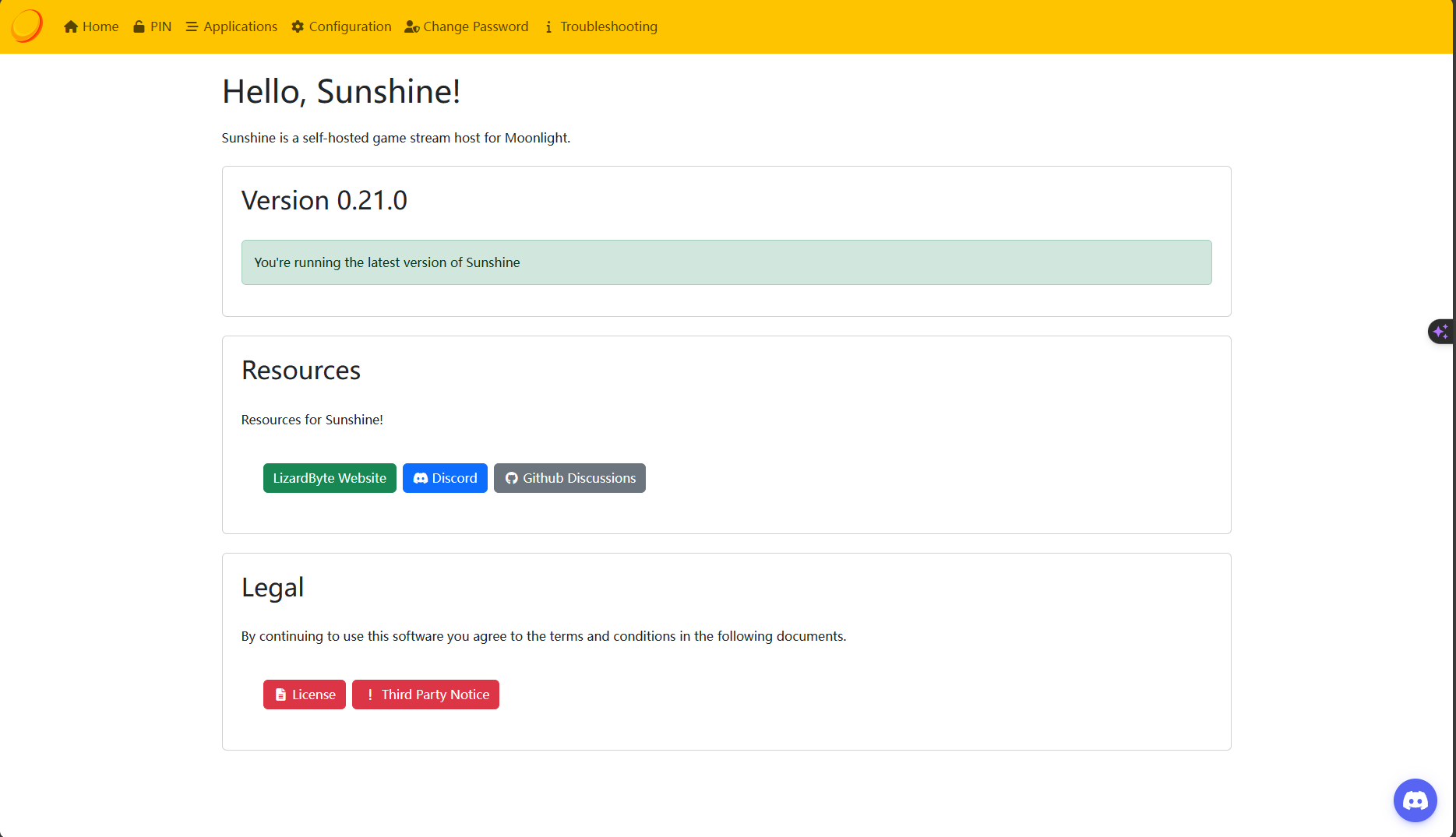Open the Applications menu item
Viewport: 1456px width, 837px height.
click(231, 26)
